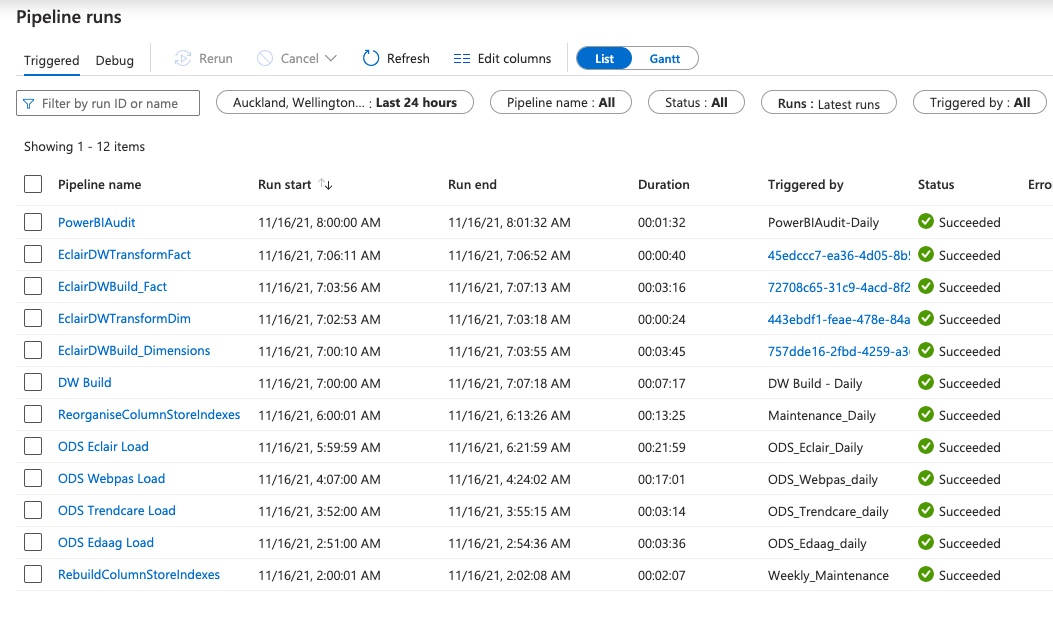Open the ODS Edaag Load pipeline link

(105, 543)
